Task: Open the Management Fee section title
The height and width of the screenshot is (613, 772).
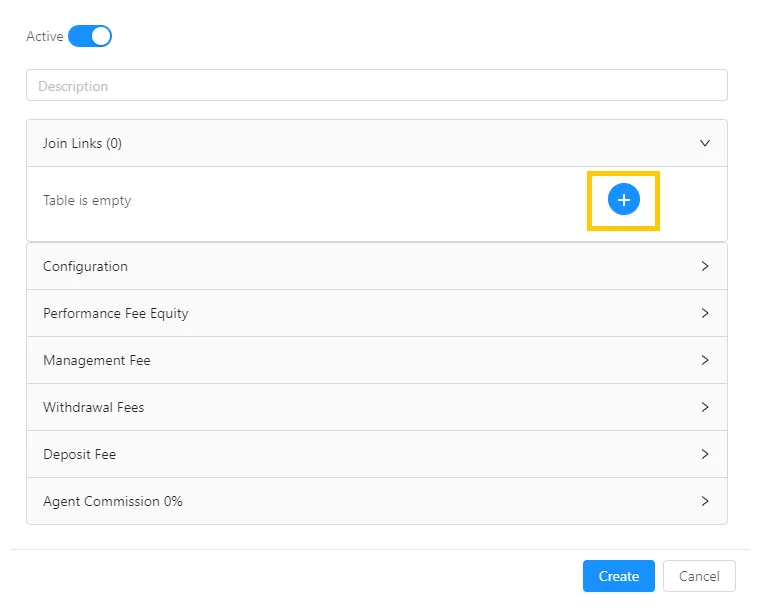Action: click(96, 360)
